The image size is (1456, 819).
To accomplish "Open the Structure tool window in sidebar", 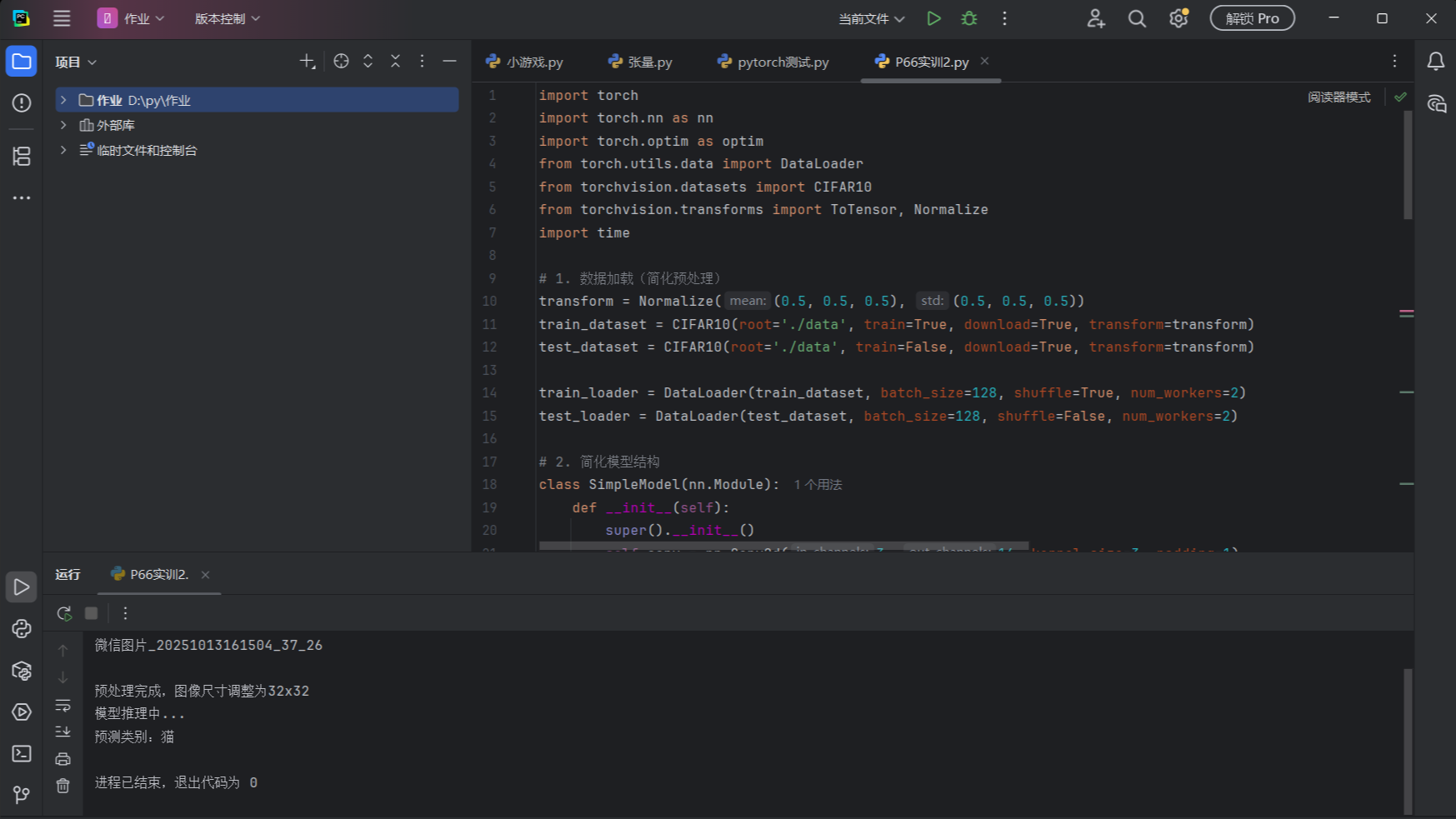I will (x=22, y=156).
